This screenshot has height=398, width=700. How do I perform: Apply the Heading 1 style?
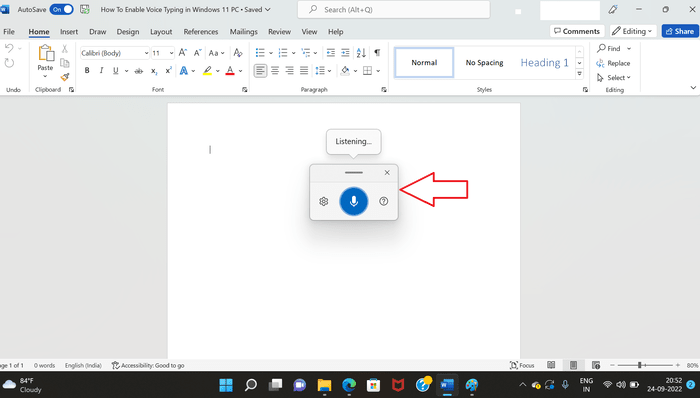coord(545,62)
